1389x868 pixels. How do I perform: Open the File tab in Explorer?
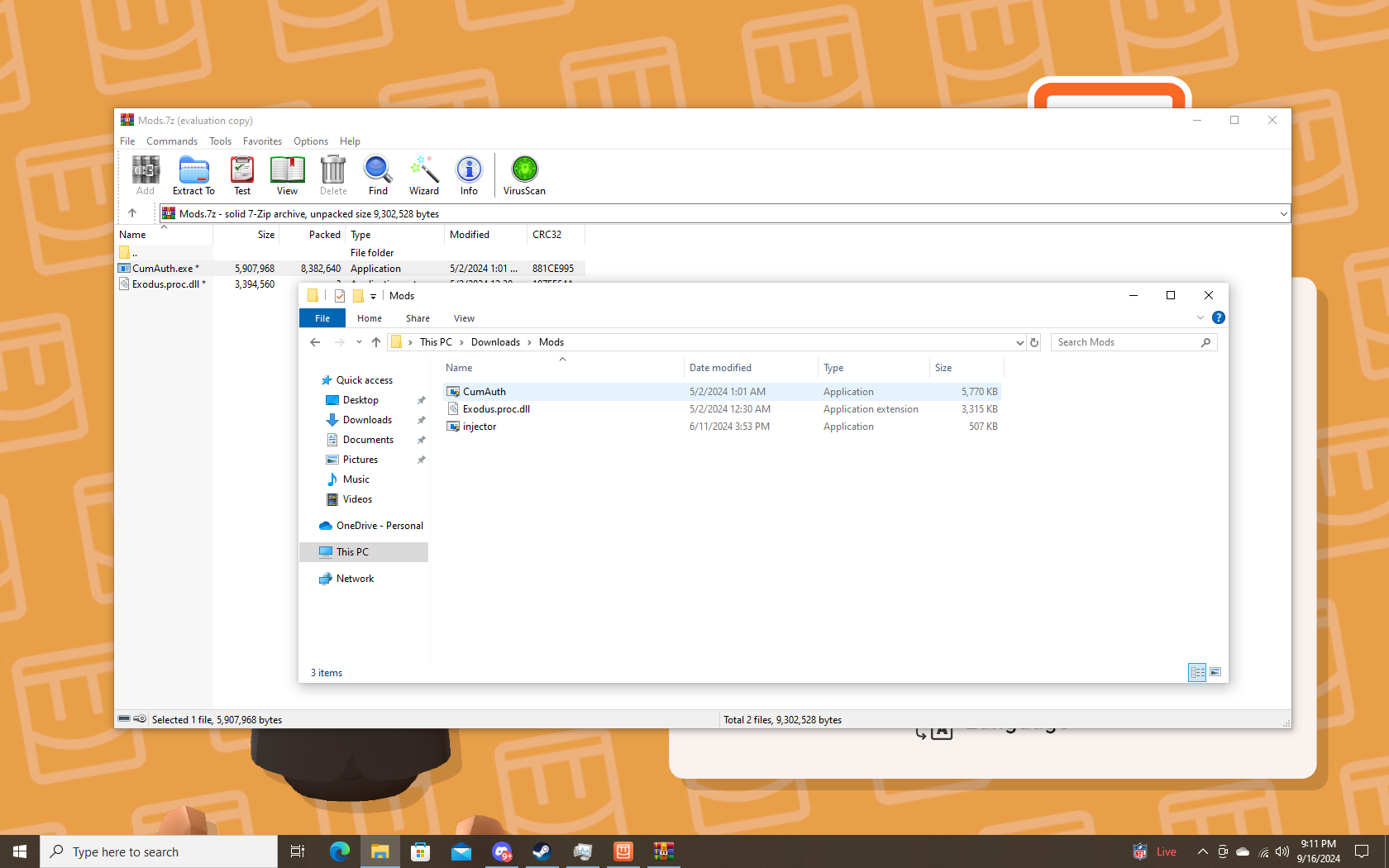pos(322,318)
